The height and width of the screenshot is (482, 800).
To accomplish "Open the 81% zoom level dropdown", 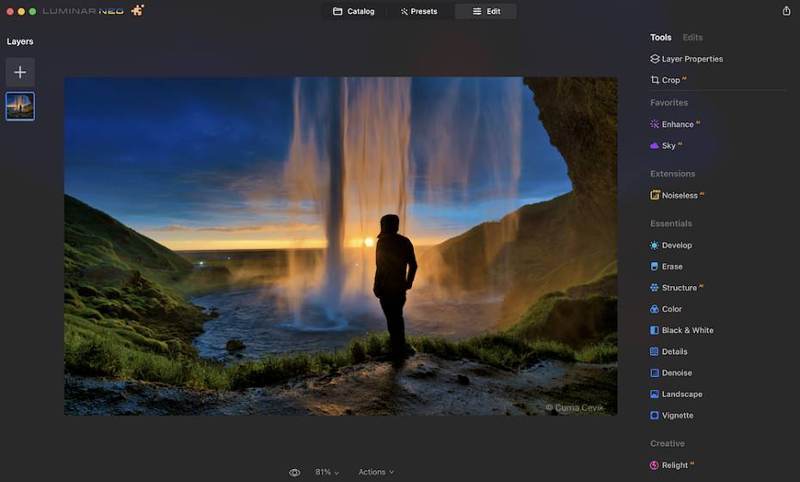I will point(327,472).
